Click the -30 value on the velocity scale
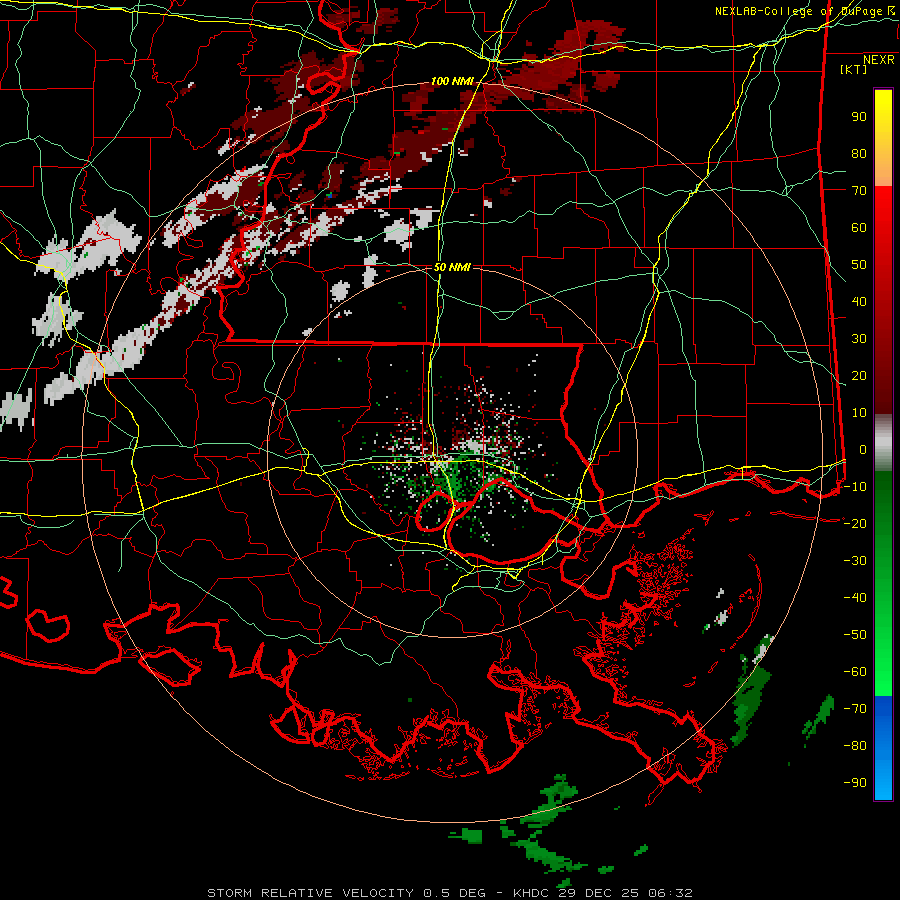The image size is (900, 900). coord(855,561)
